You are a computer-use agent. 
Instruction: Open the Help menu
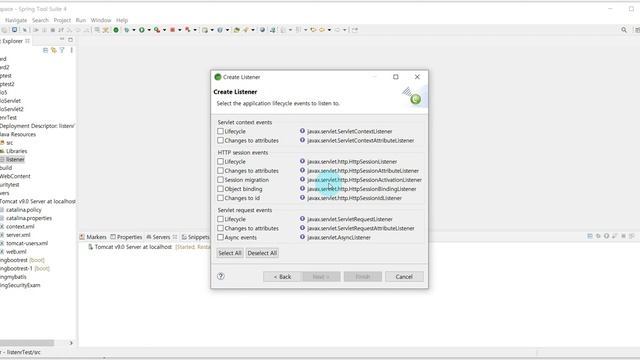pos(122,20)
